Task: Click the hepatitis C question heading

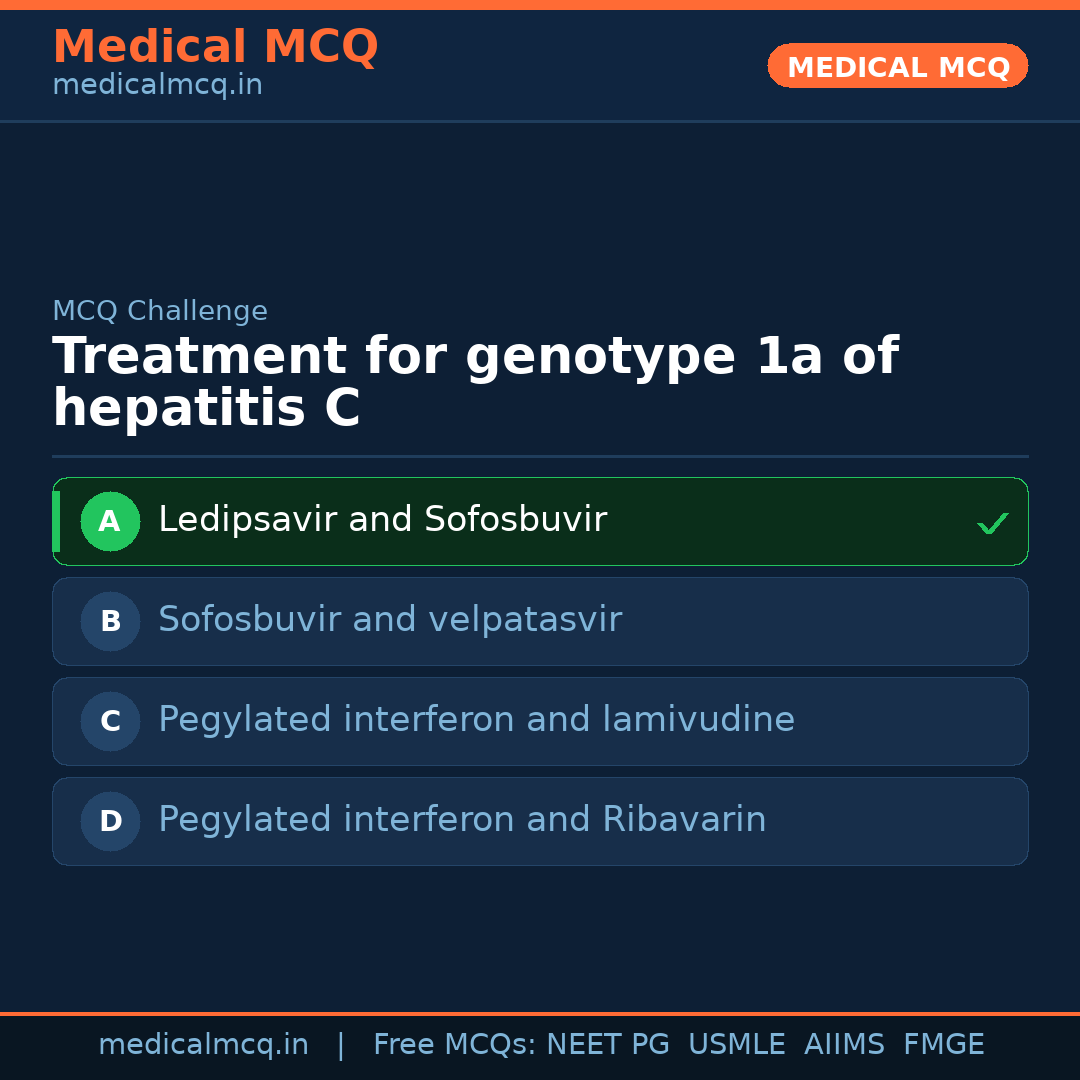Action: 475,383
